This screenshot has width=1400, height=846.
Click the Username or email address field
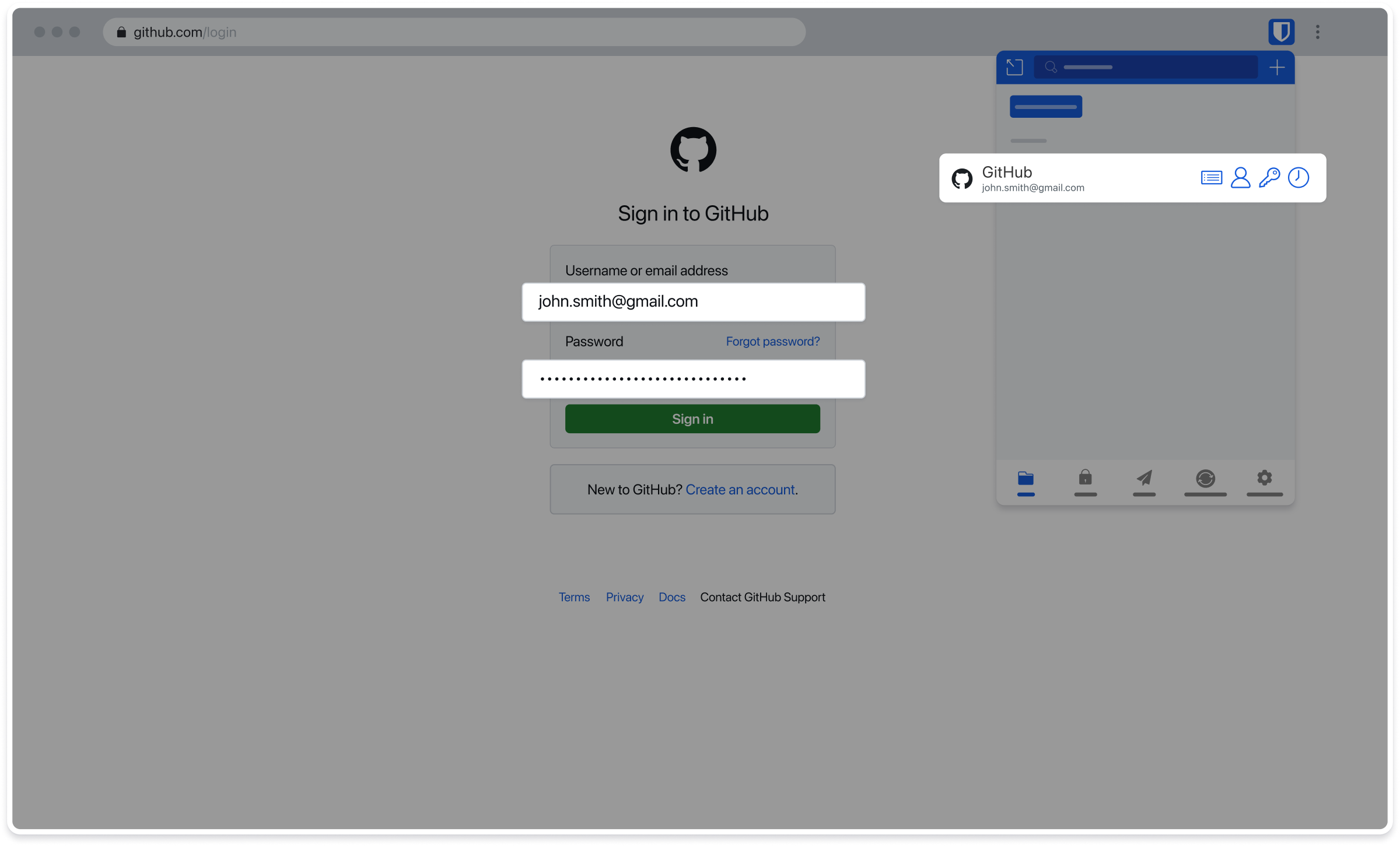tap(693, 302)
